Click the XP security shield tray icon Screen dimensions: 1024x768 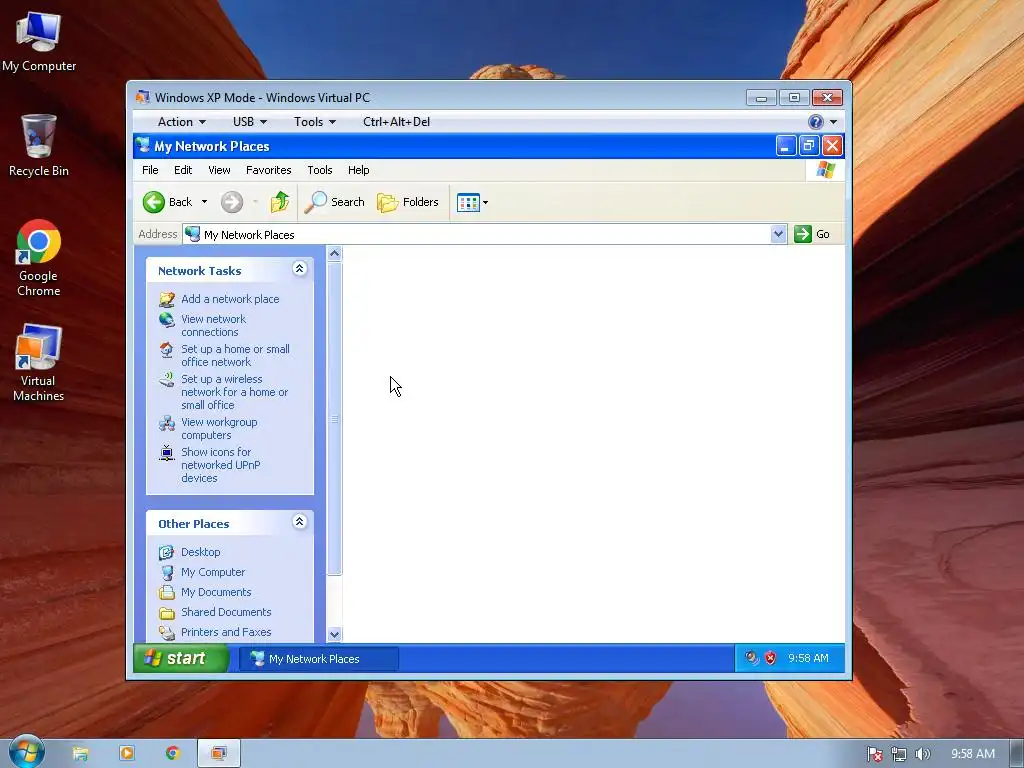771,658
